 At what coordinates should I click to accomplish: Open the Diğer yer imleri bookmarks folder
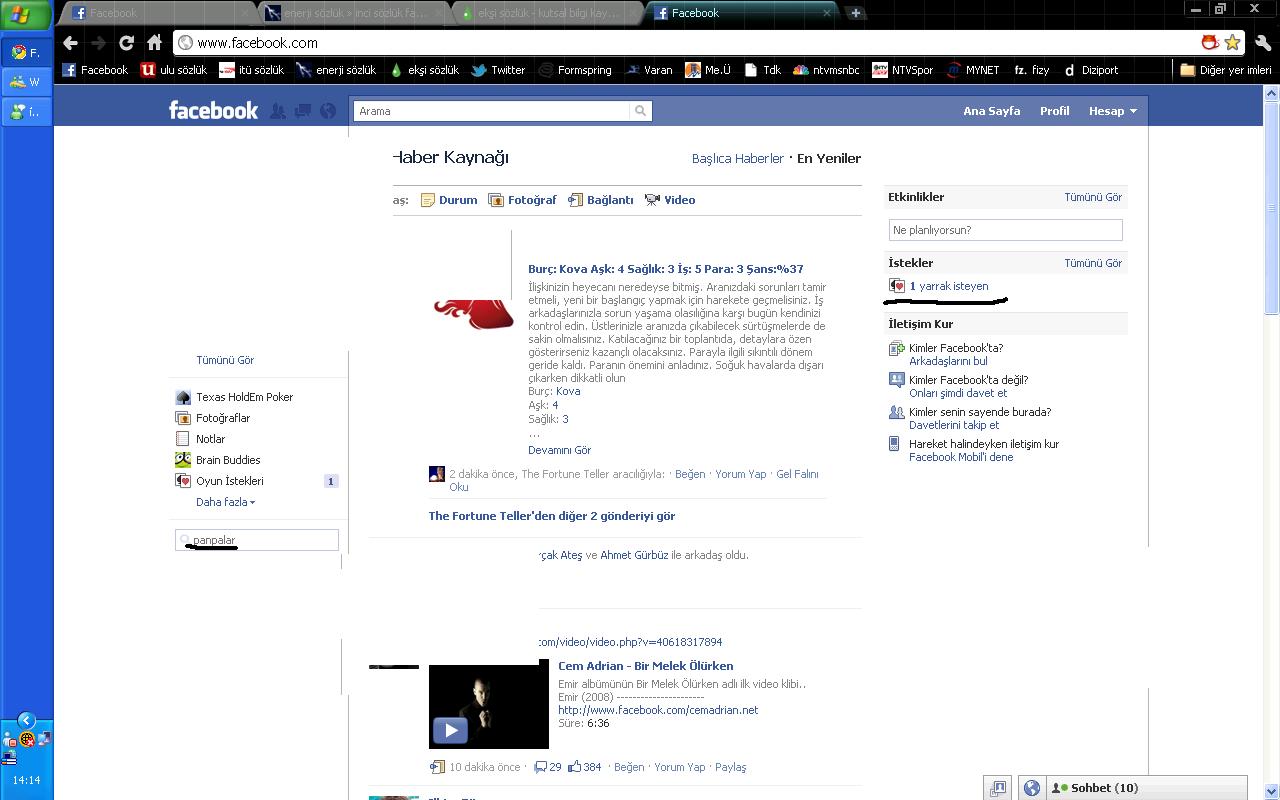coord(1226,70)
